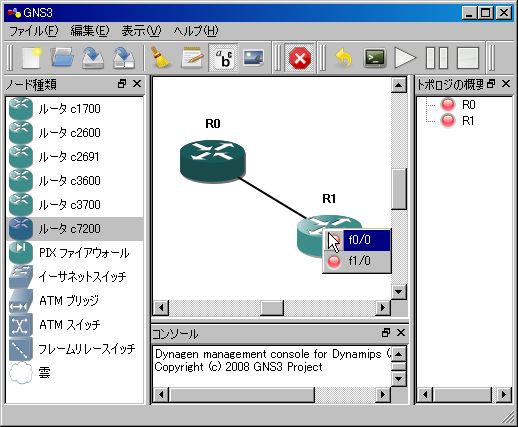Open the ファイル(F) menu
The width and height of the screenshot is (518, 427).
coord(34,31)
